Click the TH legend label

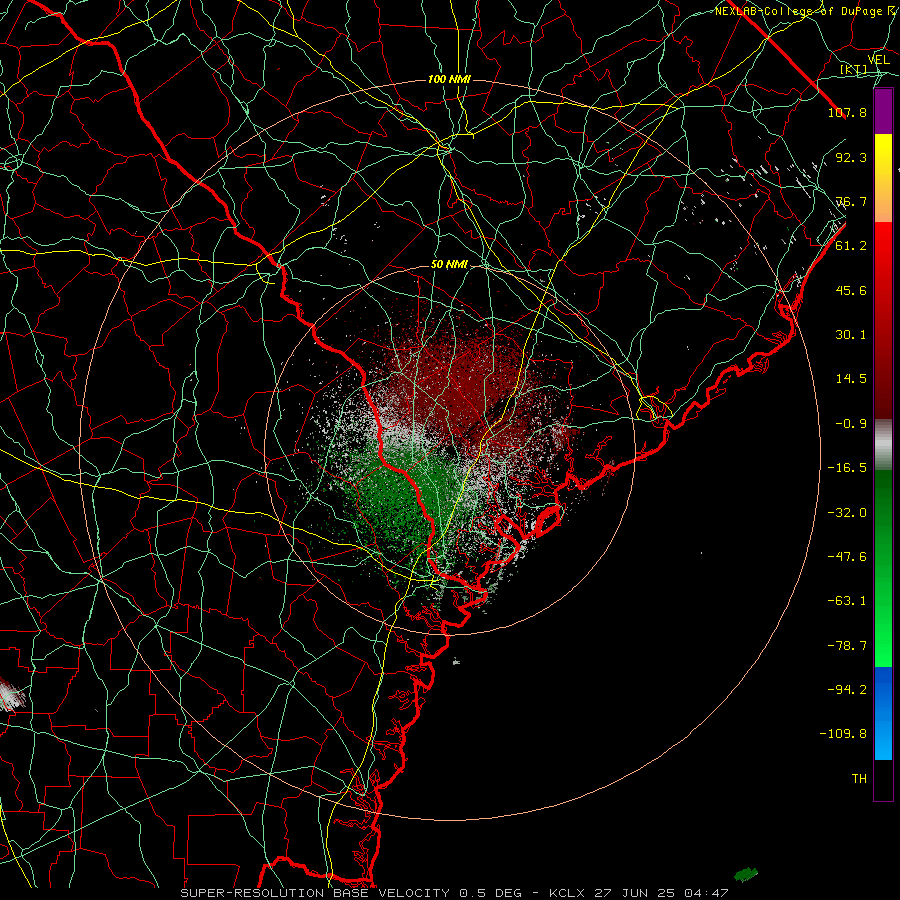[859, 779]
